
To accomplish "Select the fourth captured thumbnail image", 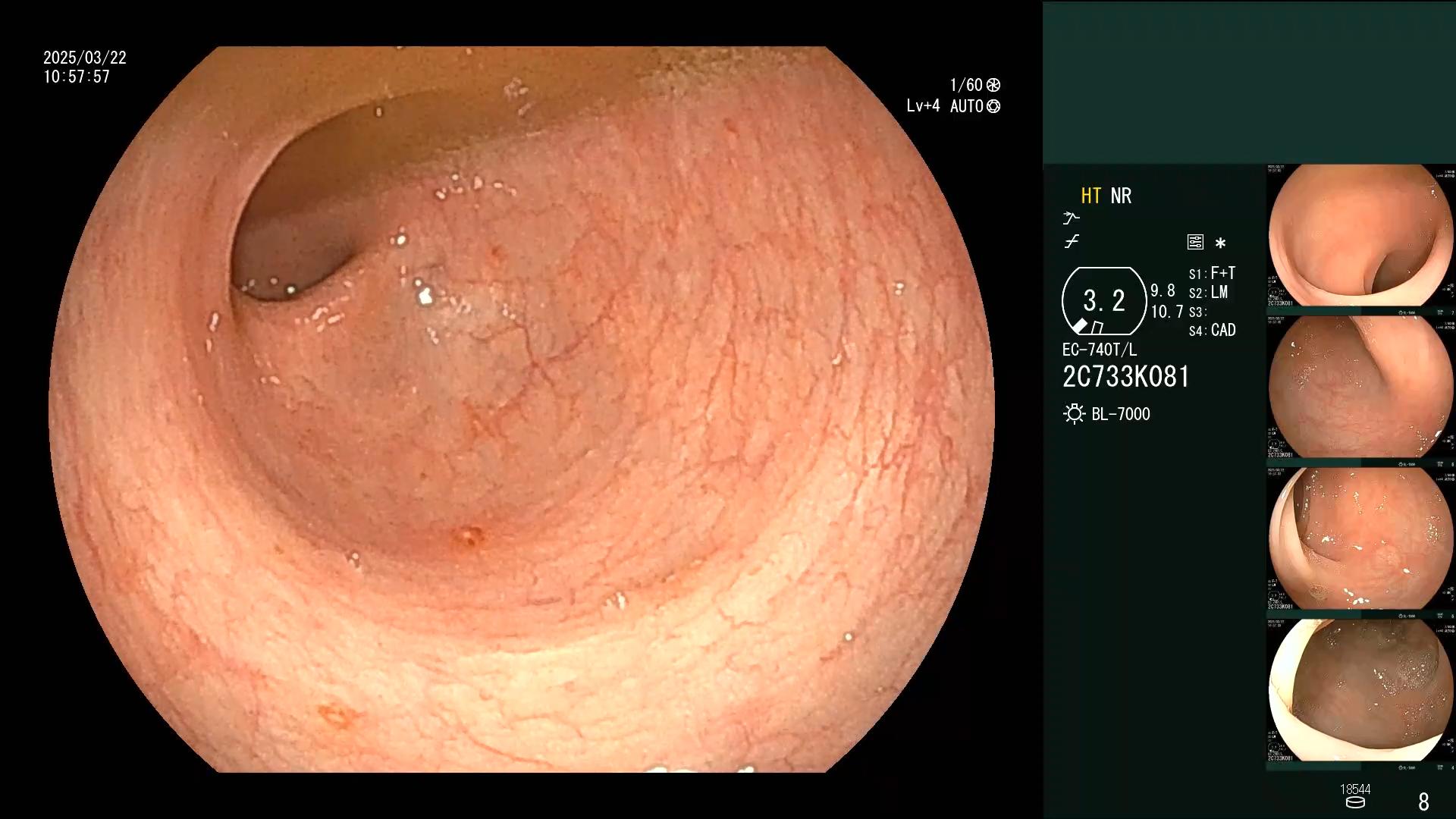I will [x=1361, y=691].
